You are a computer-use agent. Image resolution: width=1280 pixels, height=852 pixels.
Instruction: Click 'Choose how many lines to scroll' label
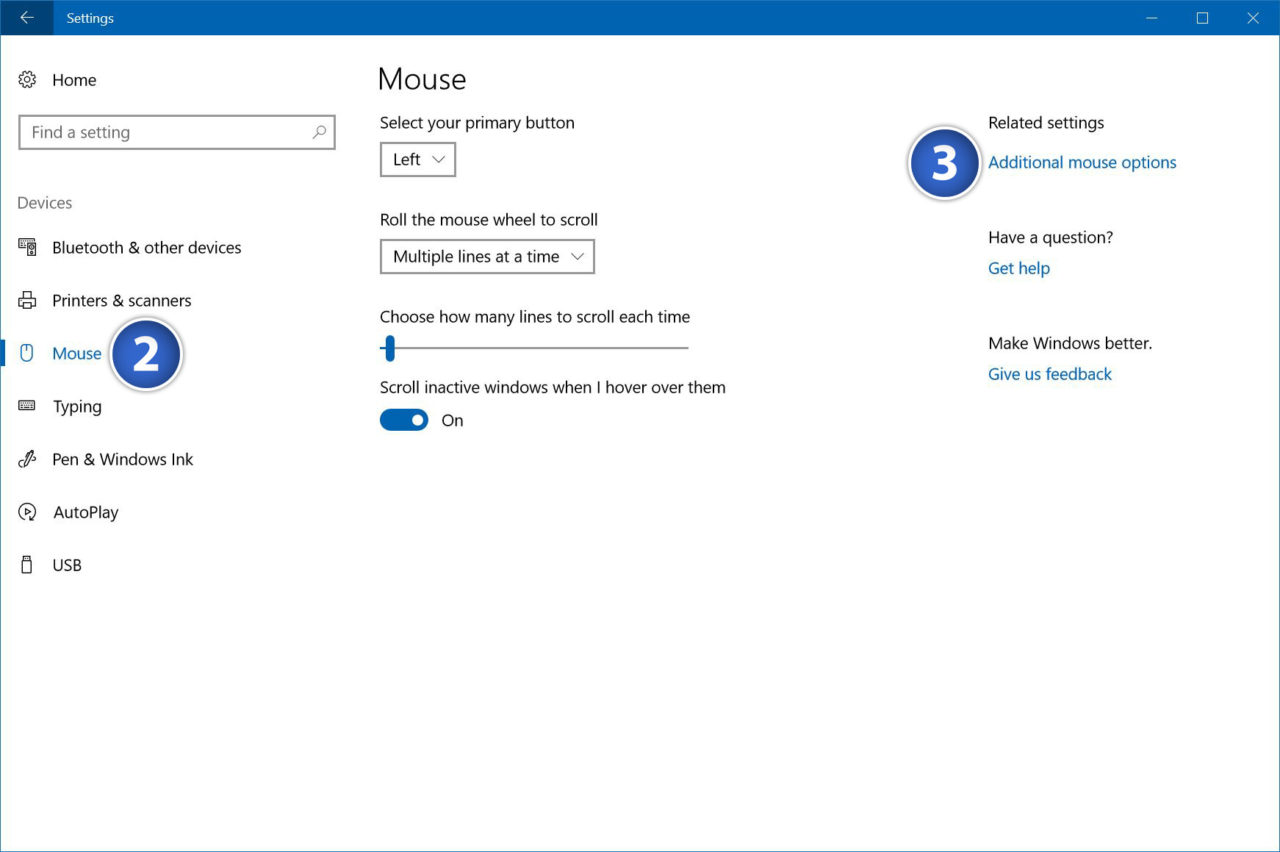(x=535, y=317)
